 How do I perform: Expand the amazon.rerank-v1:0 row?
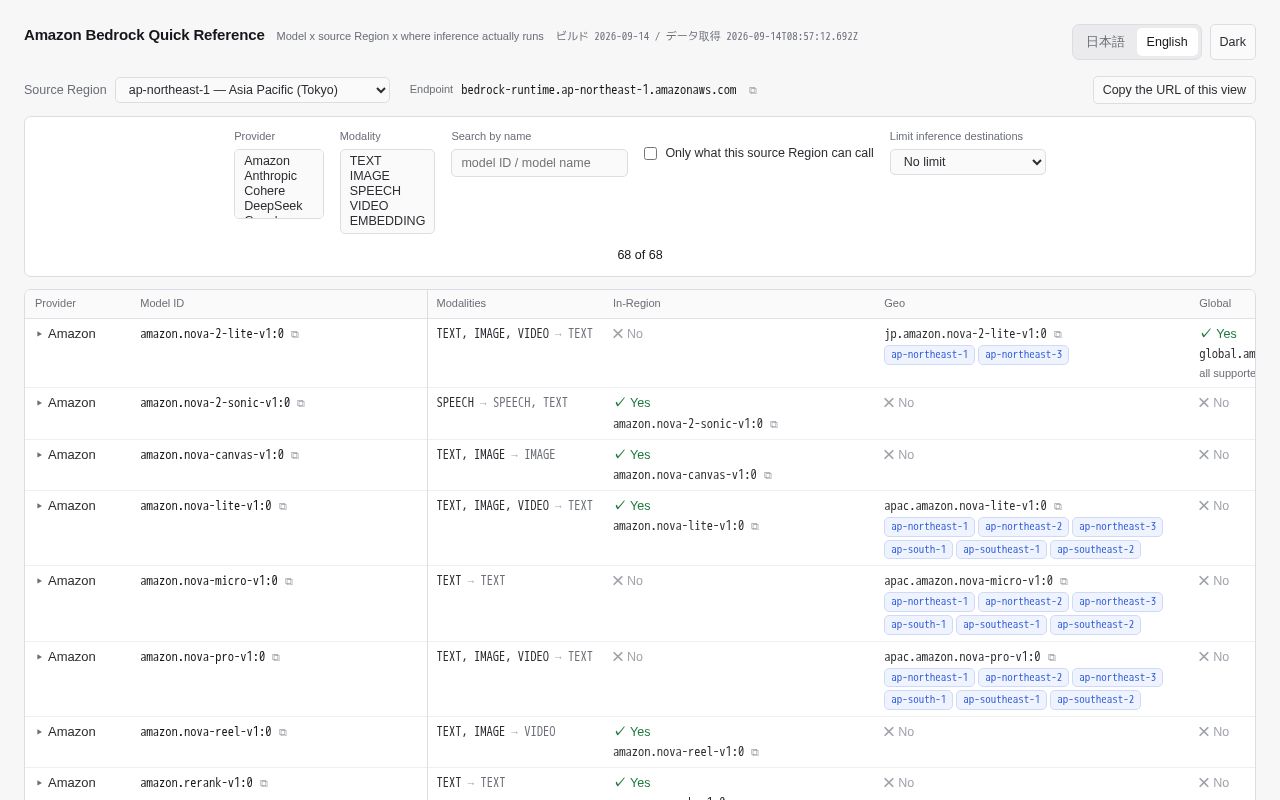pos(40,783)
